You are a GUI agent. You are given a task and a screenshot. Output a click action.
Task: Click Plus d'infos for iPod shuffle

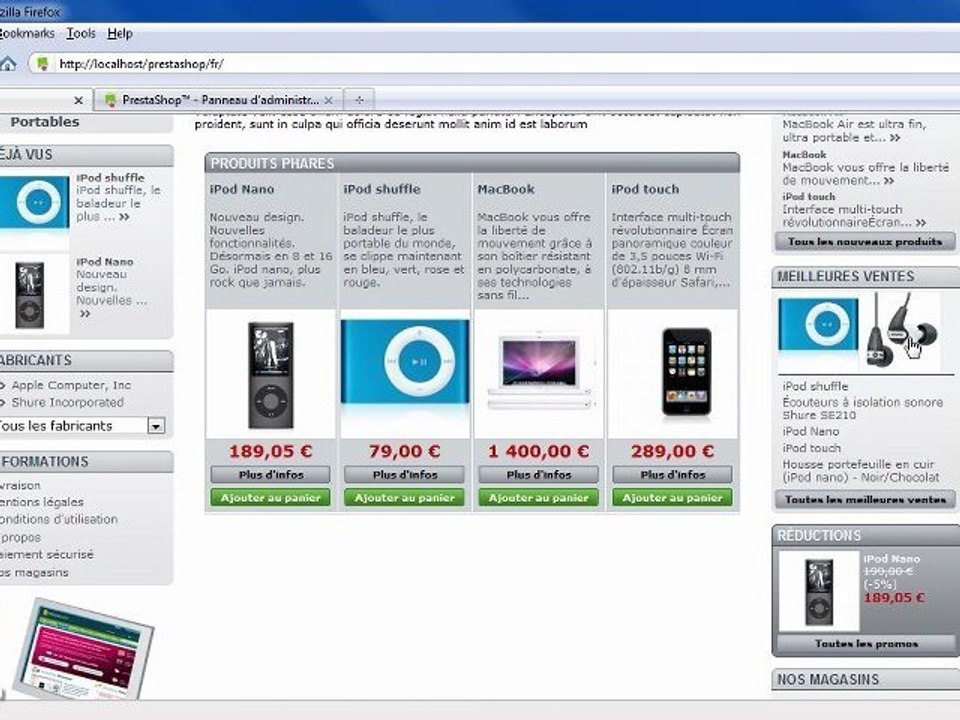[x=404, y=474]
